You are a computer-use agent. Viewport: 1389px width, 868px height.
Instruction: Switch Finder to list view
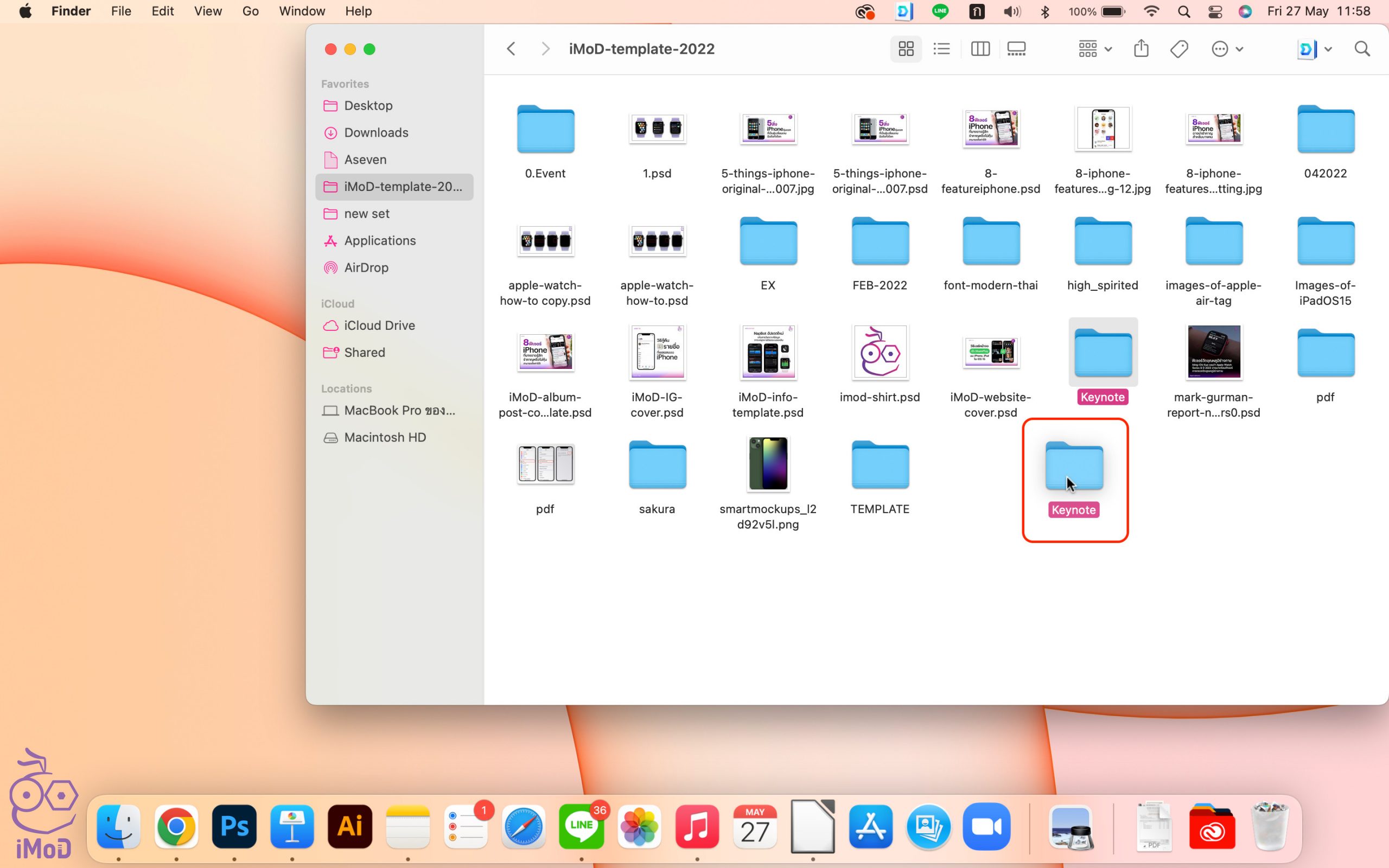click(941, 49)
